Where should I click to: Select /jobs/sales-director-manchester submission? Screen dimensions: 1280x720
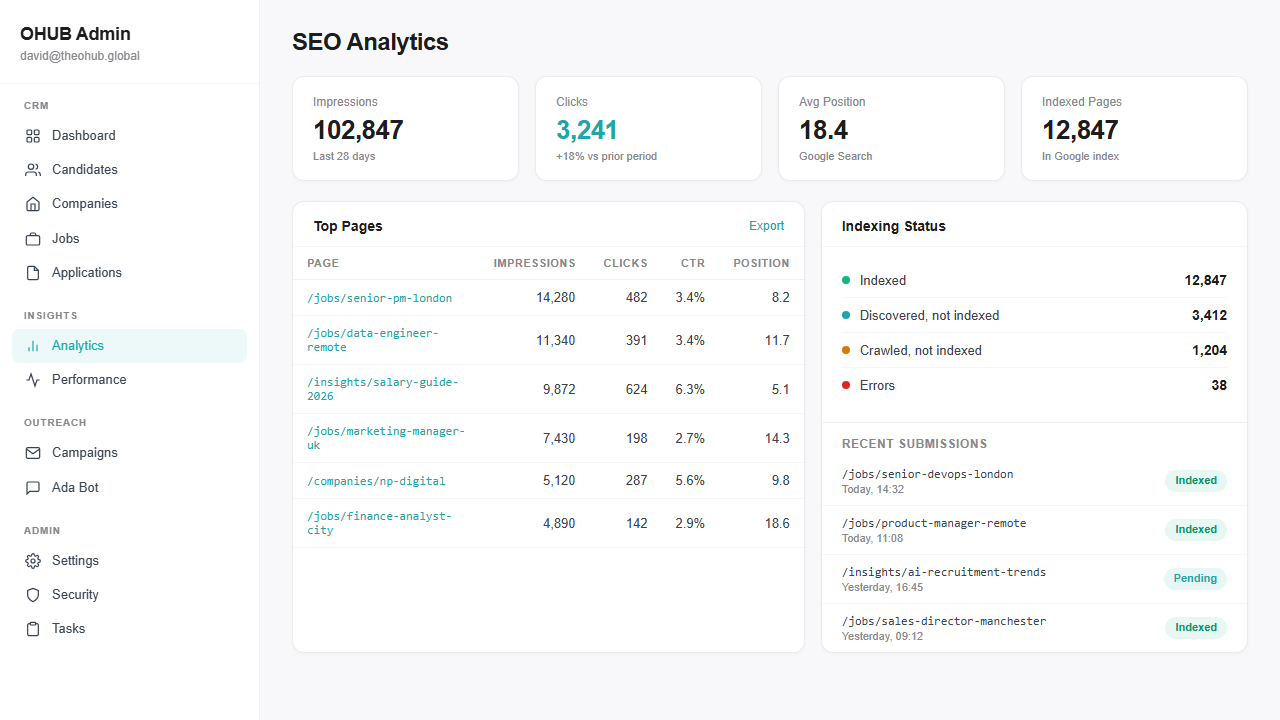click(1034, 628)
